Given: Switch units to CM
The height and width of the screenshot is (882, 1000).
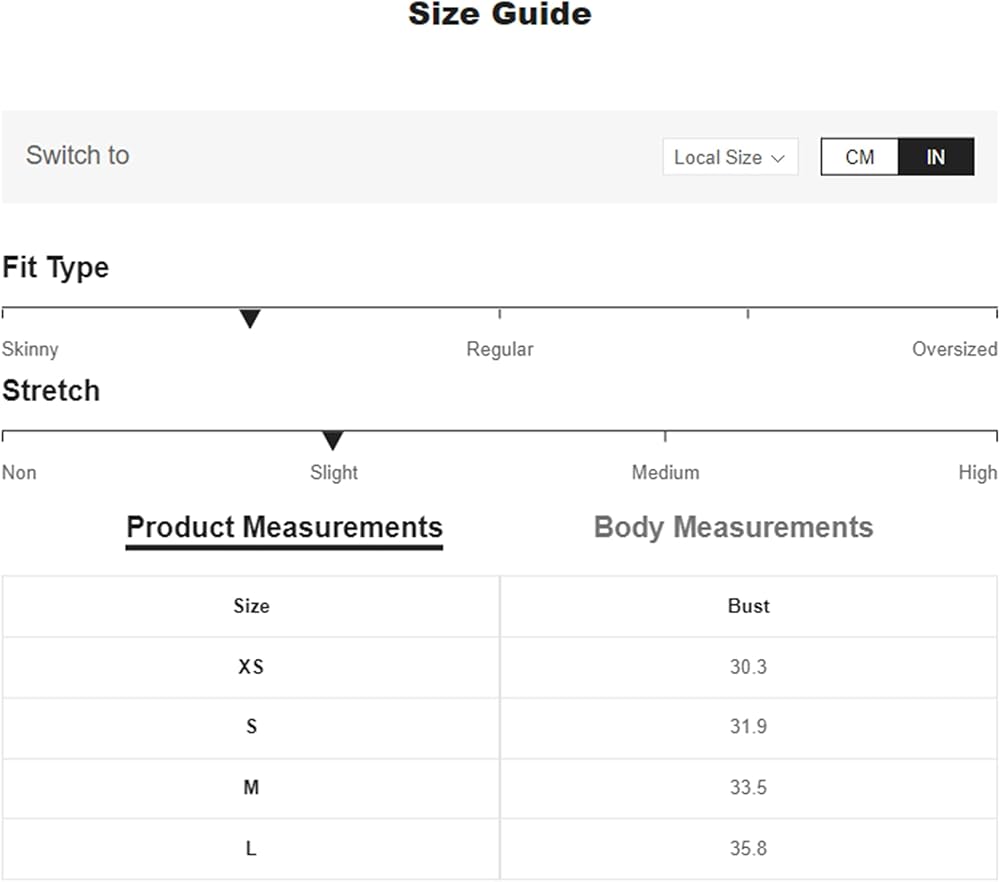Looking at the screenshot, I should (859, 157).
